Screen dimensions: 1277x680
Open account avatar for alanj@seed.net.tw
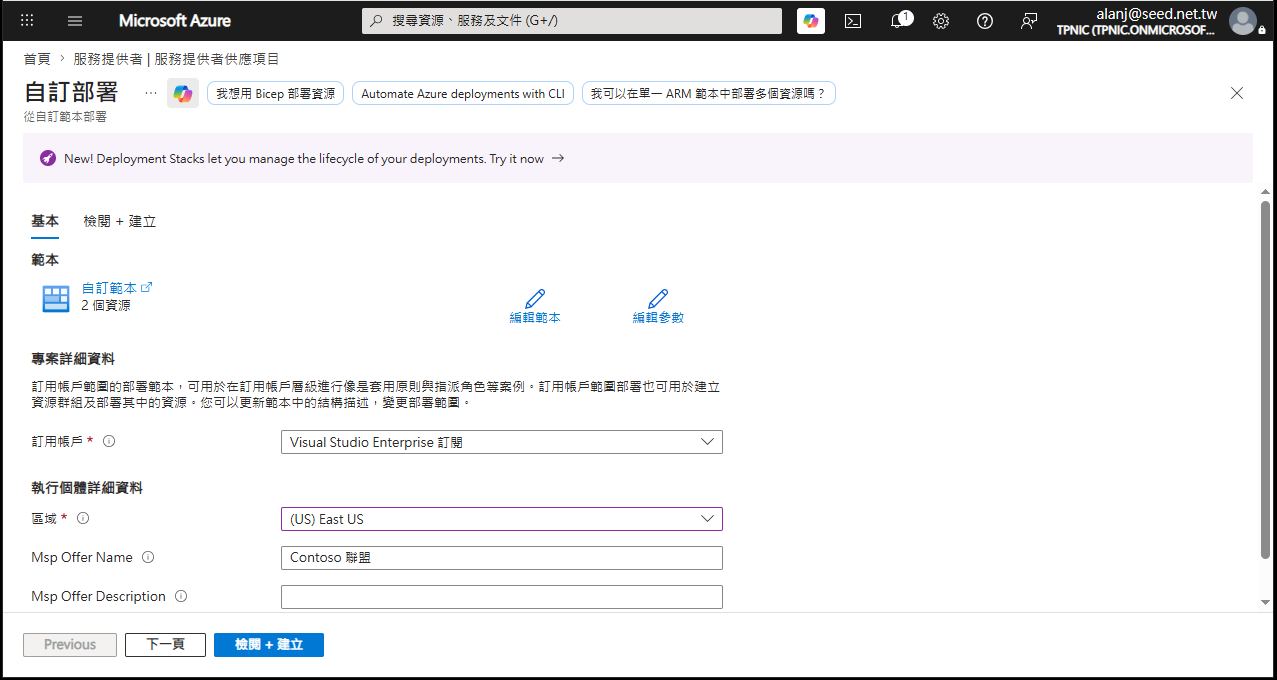(1243, 20)
